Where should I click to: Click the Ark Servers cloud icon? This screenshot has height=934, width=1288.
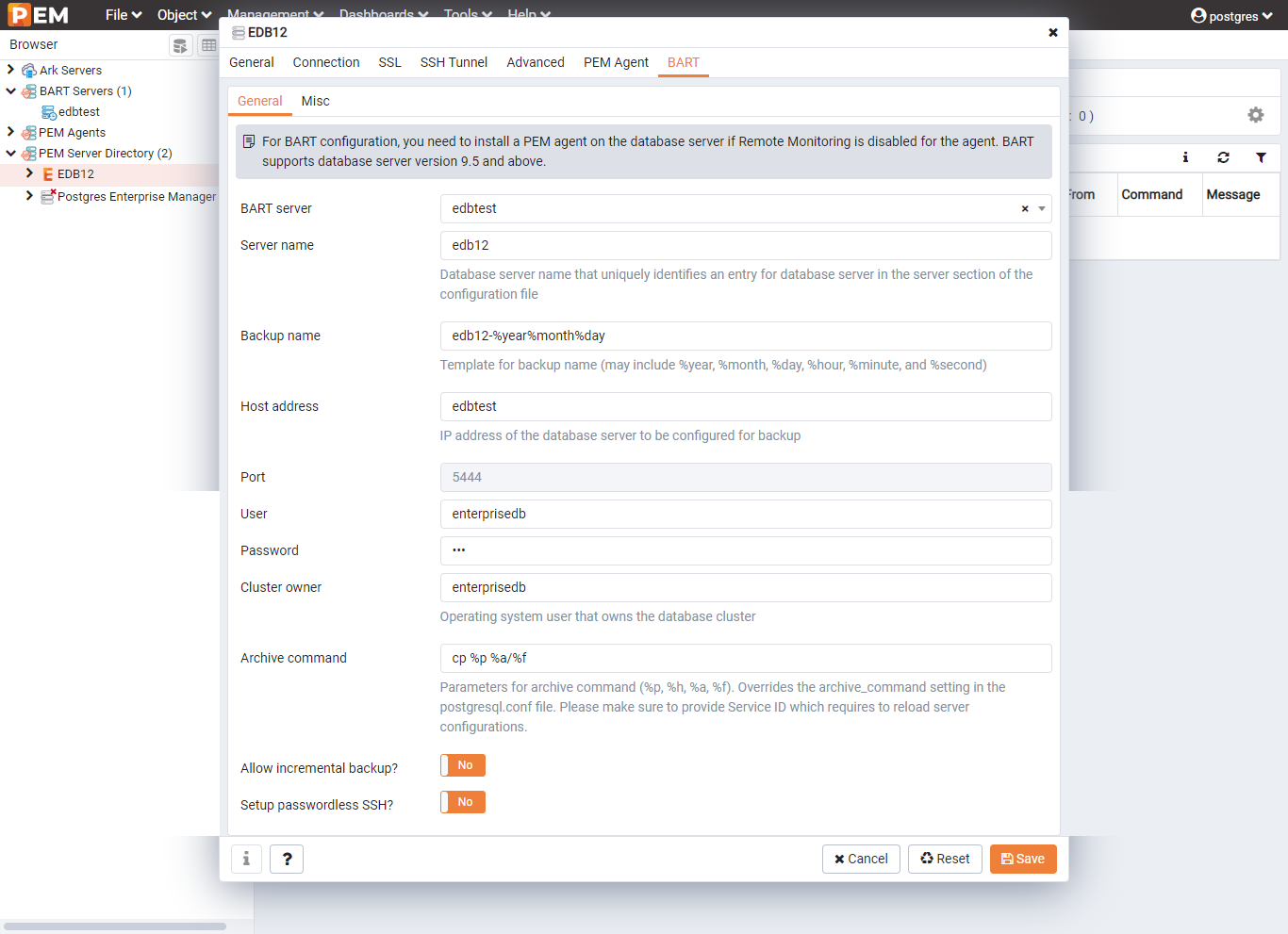[x=29, y=71]
